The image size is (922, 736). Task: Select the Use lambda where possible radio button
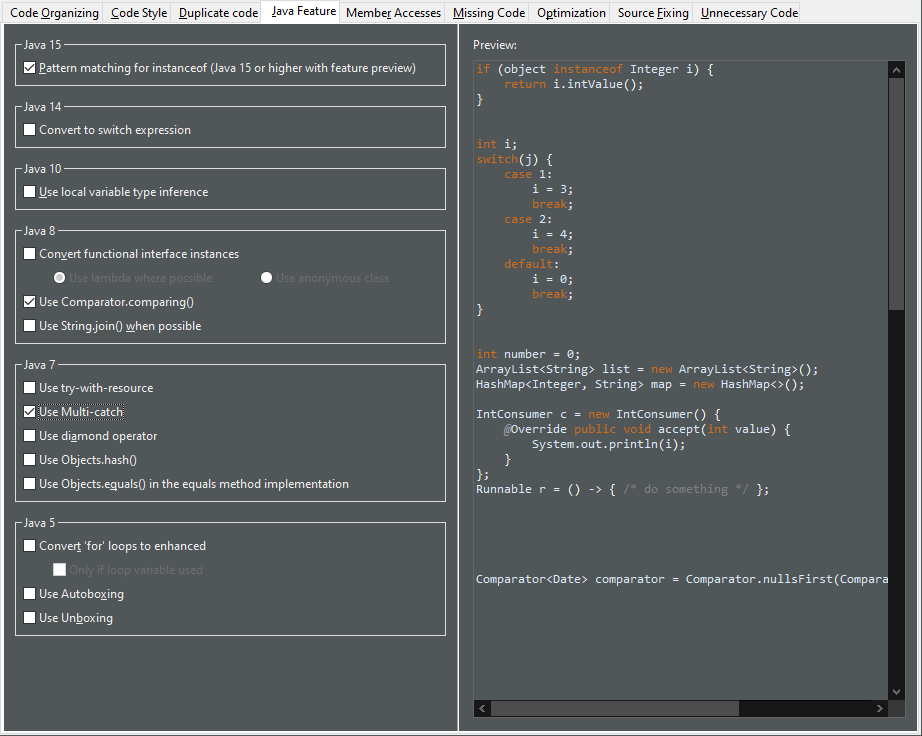tap(59, 277)
